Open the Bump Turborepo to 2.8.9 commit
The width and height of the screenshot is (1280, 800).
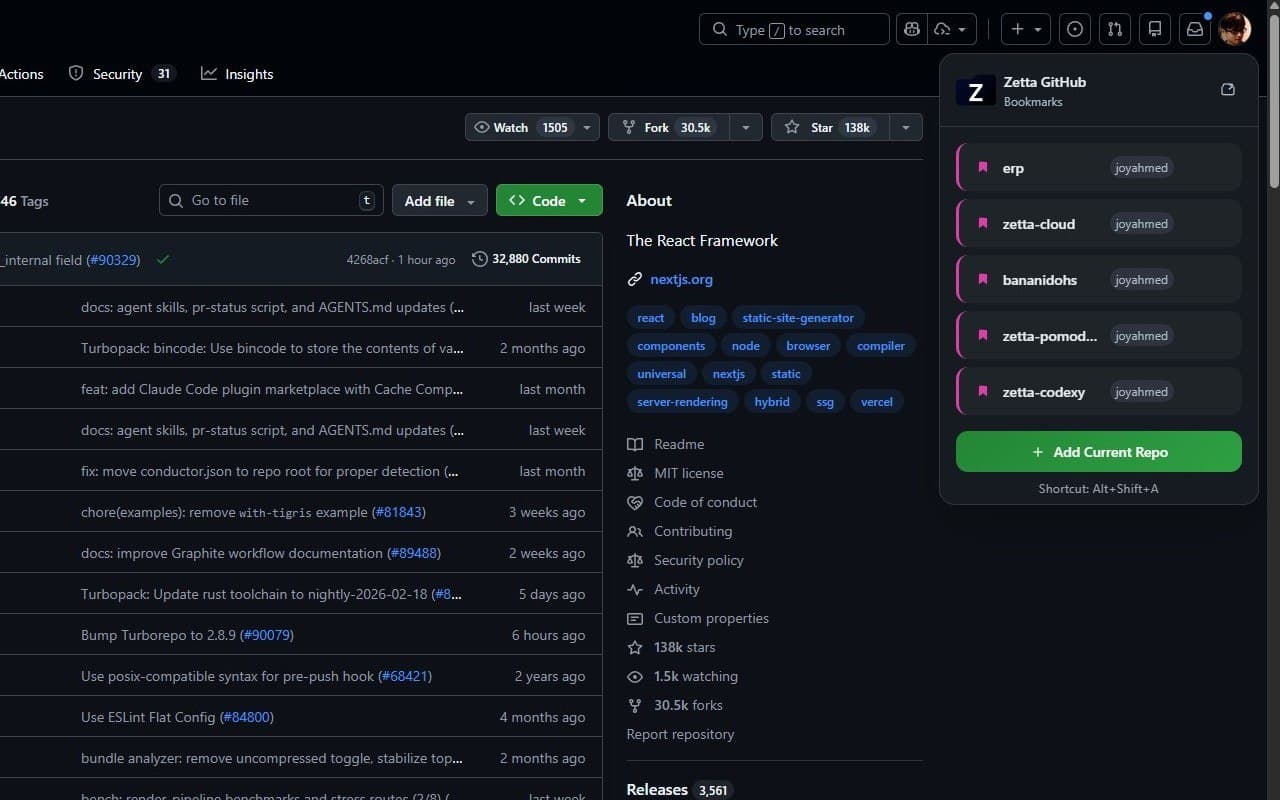(x=187, y=635)
